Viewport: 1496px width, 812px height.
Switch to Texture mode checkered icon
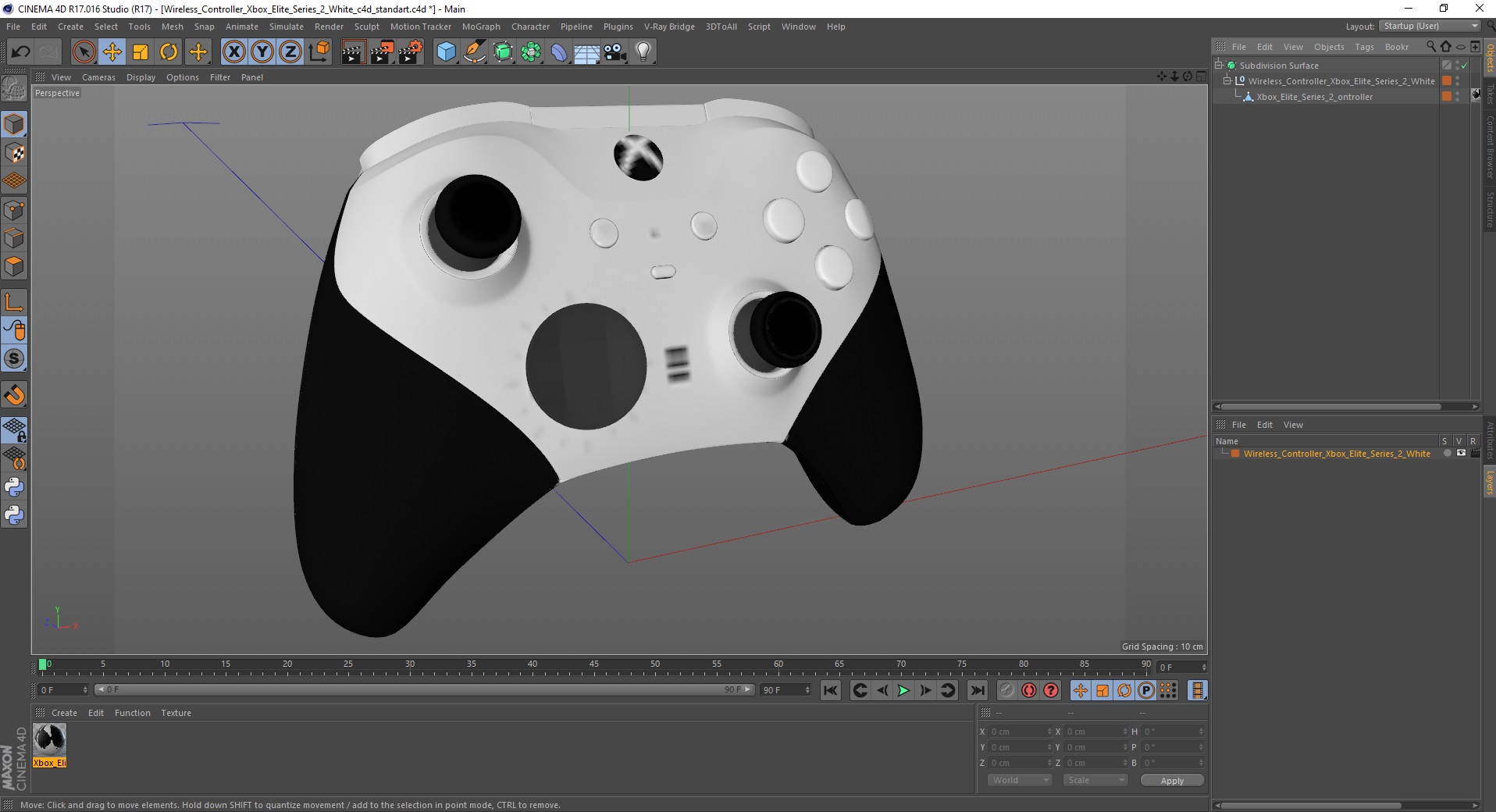click(x=14, y=153)
